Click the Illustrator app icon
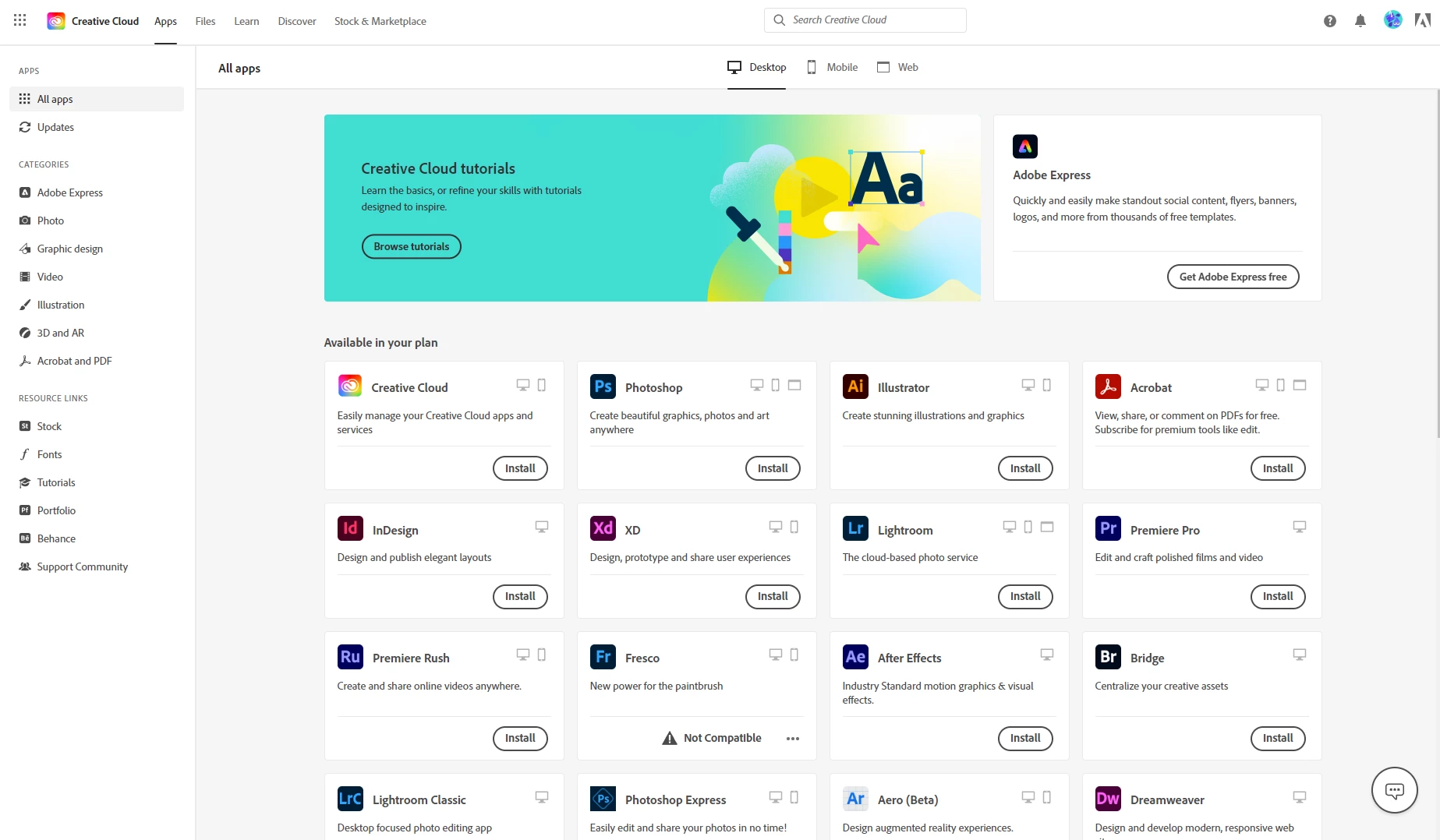1440x840 pixels. tap(856, 386)
